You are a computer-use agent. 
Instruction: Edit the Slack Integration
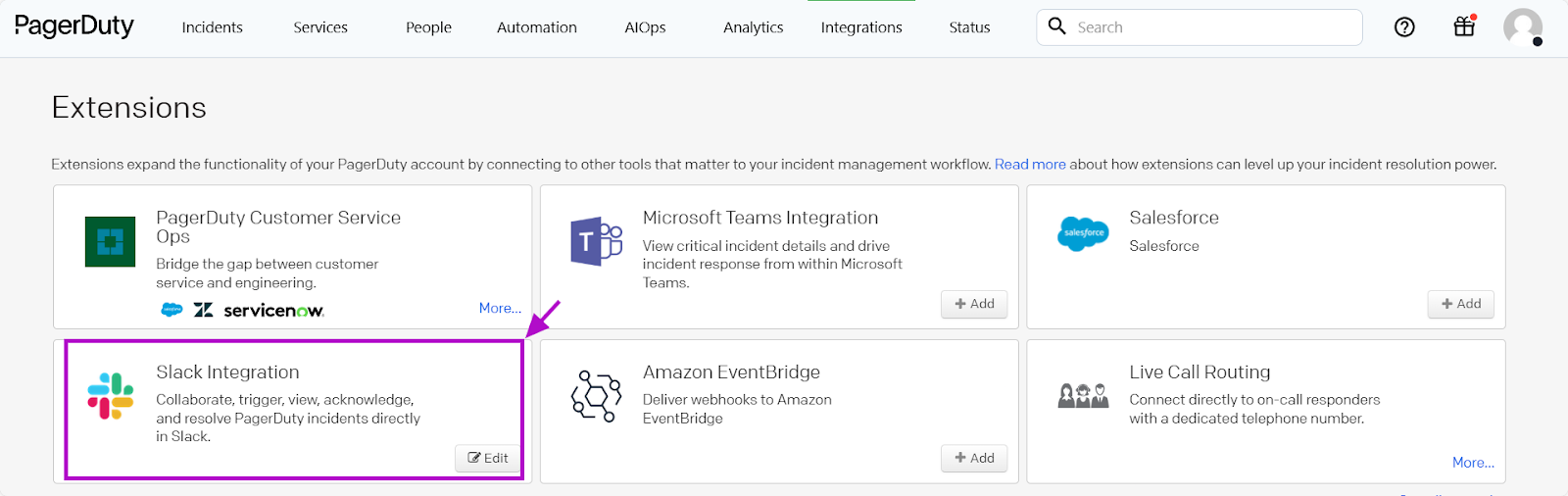pyautogui.click(x=488, y=458)
